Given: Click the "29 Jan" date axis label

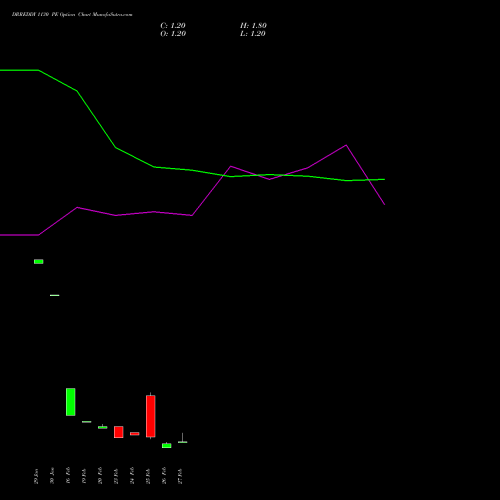Looking at the screenshot, I should [36, 476].
